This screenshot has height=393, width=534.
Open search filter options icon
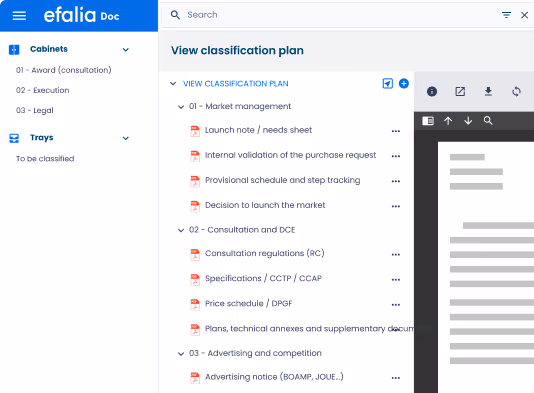pyautogui.click(x=506, y=15)
